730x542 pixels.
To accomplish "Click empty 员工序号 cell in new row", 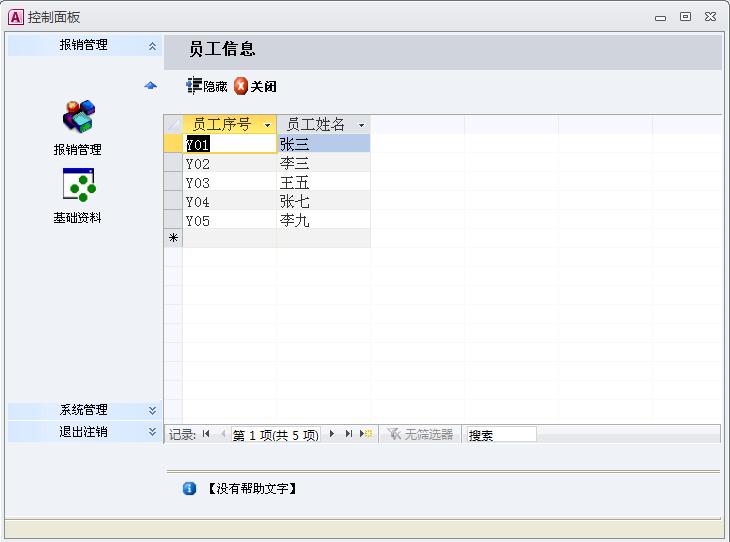I will (x=230, y=238).
